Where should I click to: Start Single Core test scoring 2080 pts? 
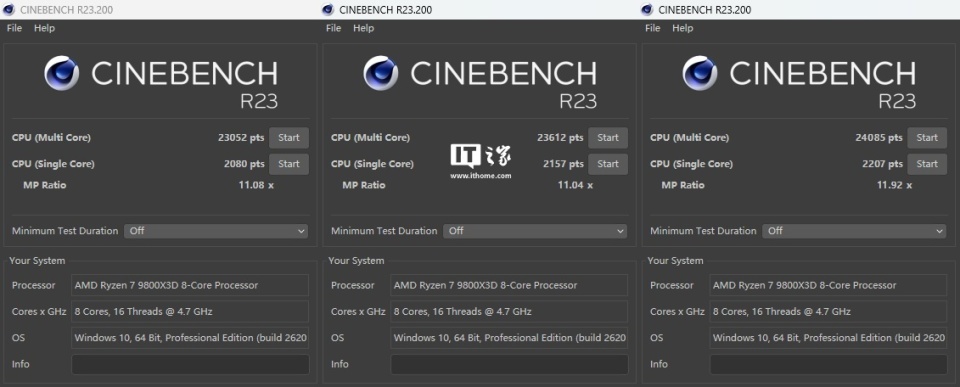tap(289, 164)
